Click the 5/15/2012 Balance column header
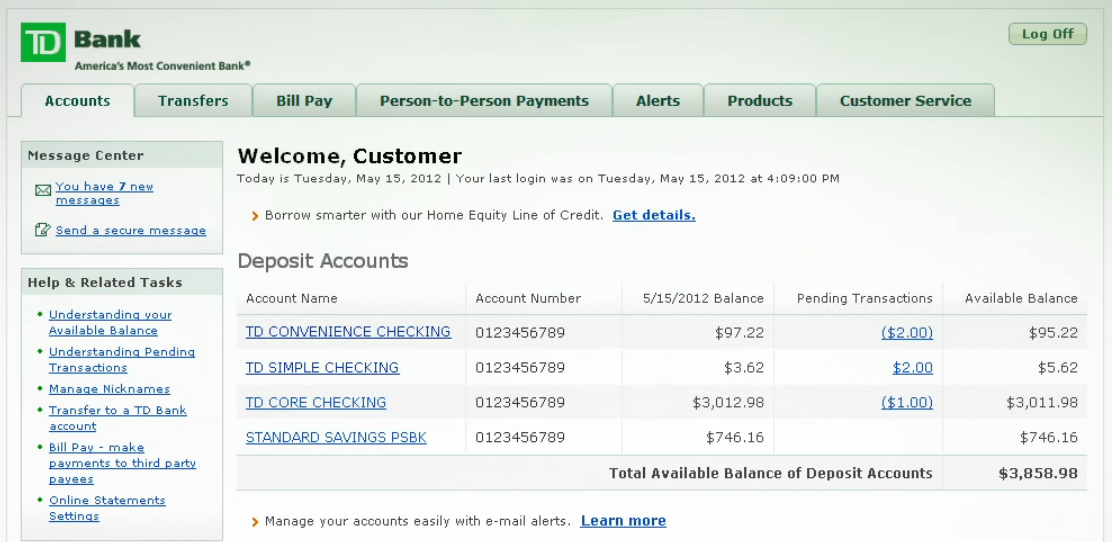This screenshot has width=1112, height=542. click(704, 298)
